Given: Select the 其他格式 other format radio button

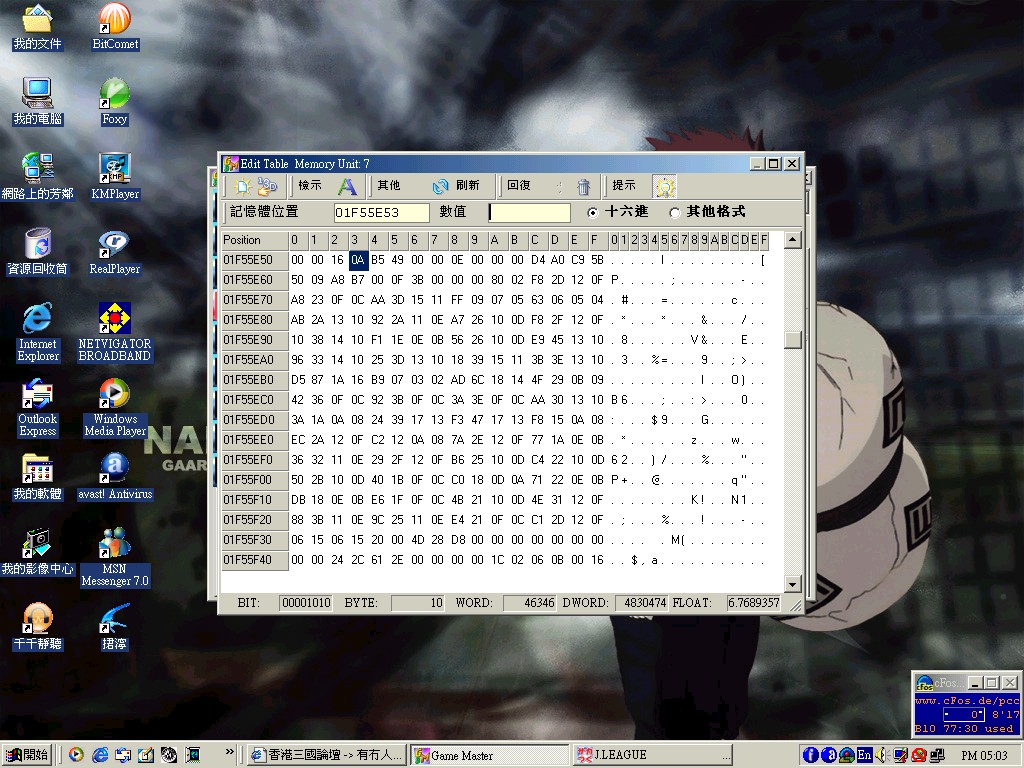Looking at the screenshot, I should (x=675, y=212).
